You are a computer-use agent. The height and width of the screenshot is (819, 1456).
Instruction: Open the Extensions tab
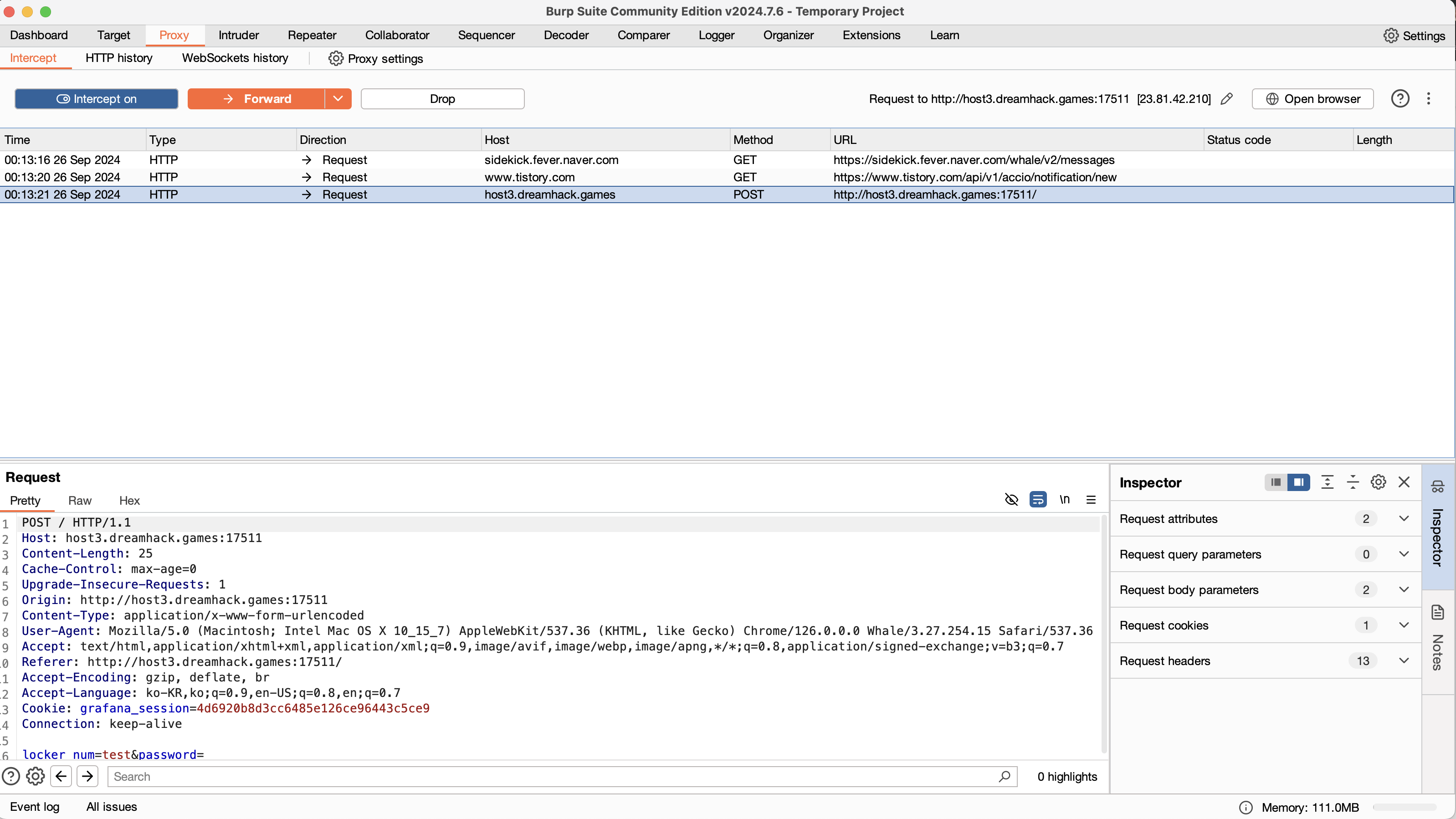pos(871,35)
